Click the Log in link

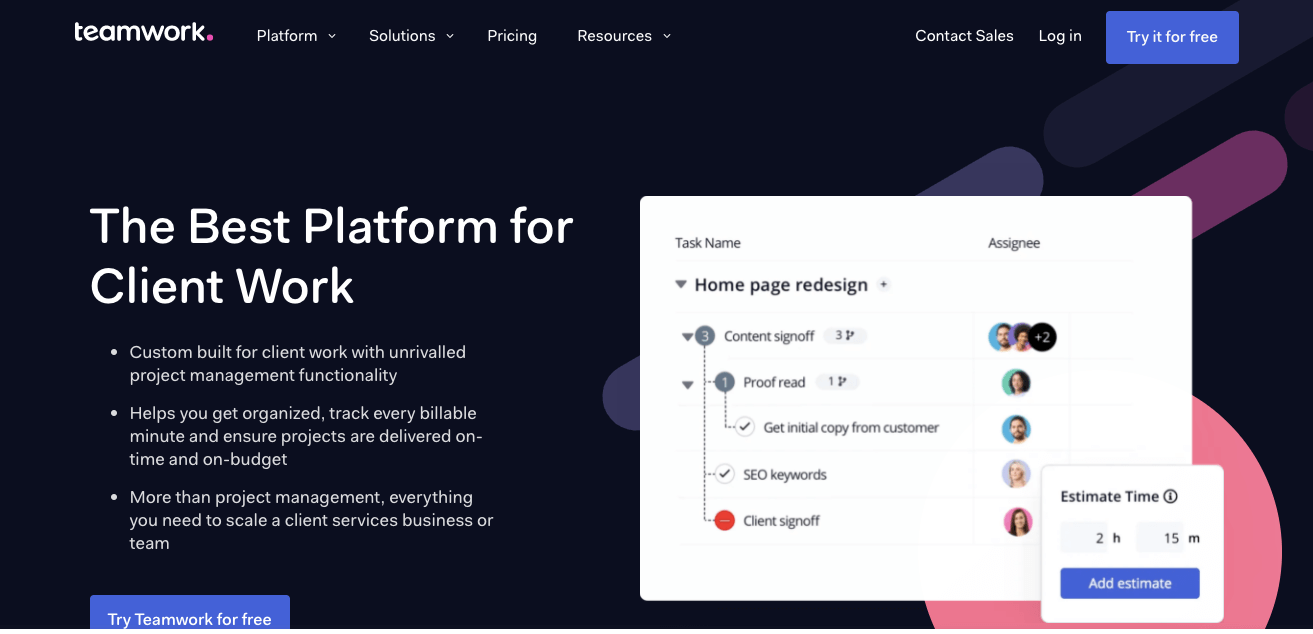[1060, 36]
